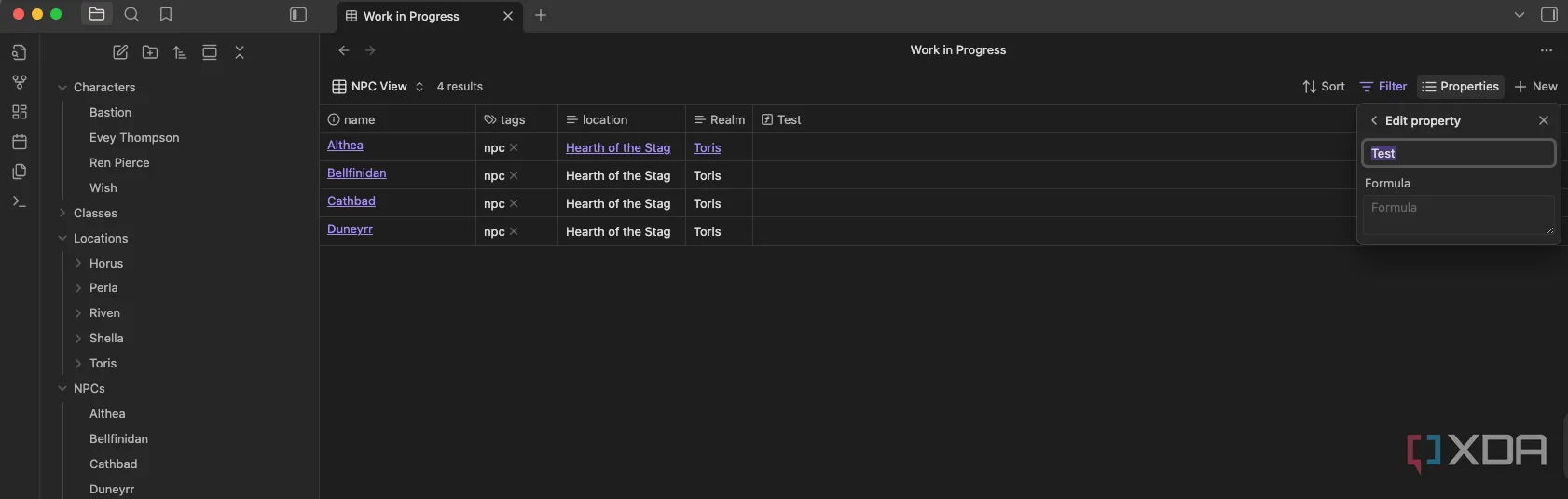Click the tags column header
Viewport: 1568px width, 499px height.
pos(517,119)
